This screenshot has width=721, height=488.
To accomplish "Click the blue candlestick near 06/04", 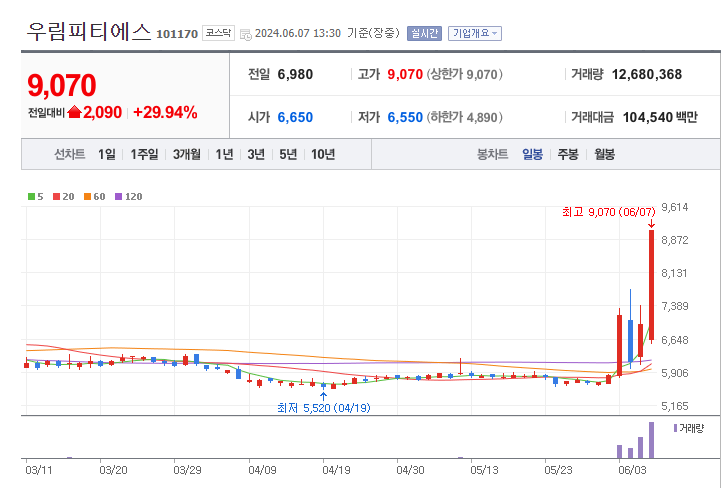I will tap(630, 340).
